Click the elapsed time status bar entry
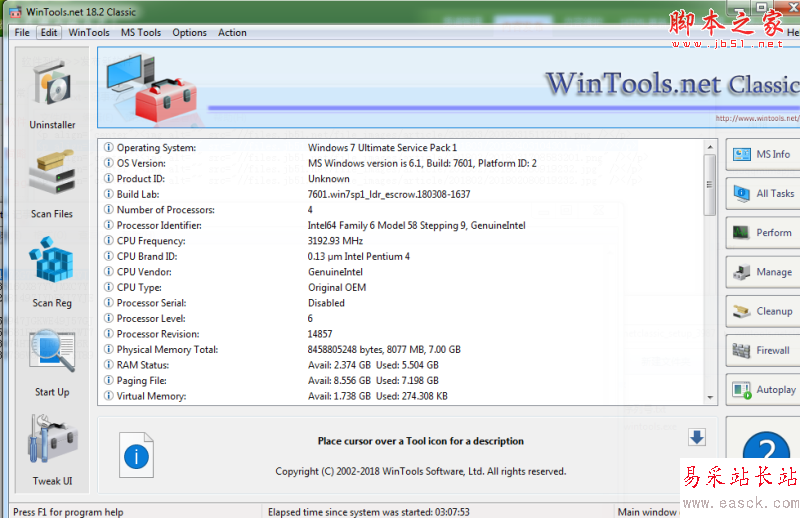Image resolution: width=800 pixels, height=518 pixels. pyautogui.click(x=369, y=512)
